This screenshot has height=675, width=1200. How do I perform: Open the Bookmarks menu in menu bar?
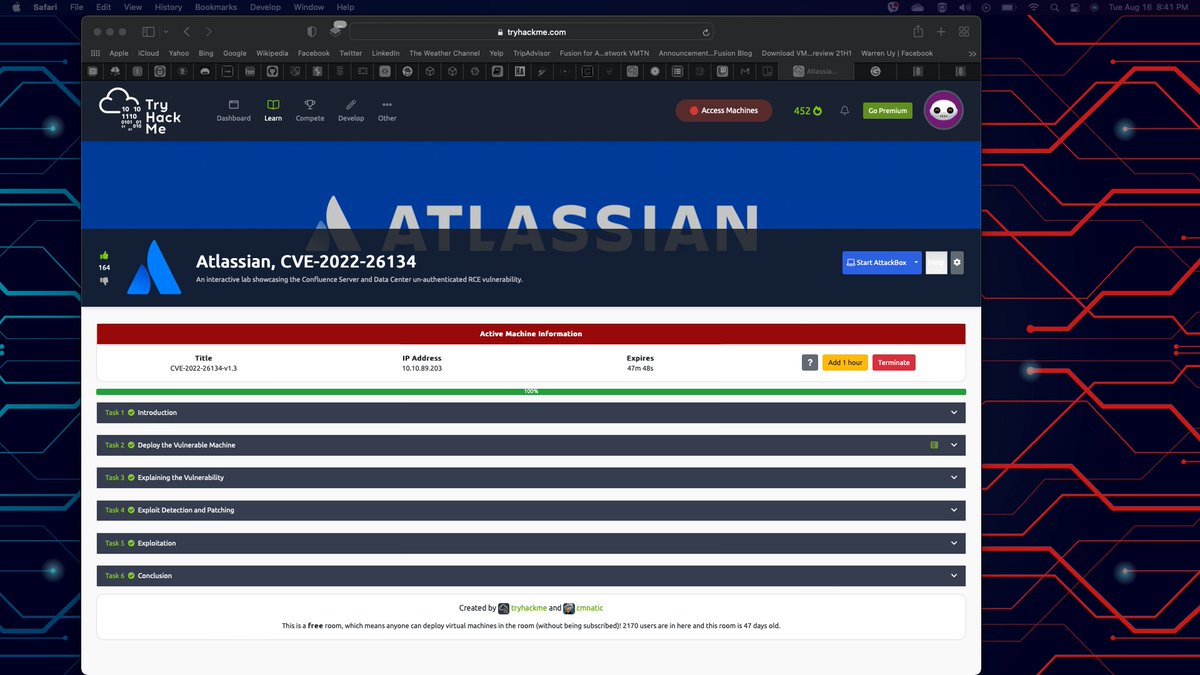(x=216, y=7)
